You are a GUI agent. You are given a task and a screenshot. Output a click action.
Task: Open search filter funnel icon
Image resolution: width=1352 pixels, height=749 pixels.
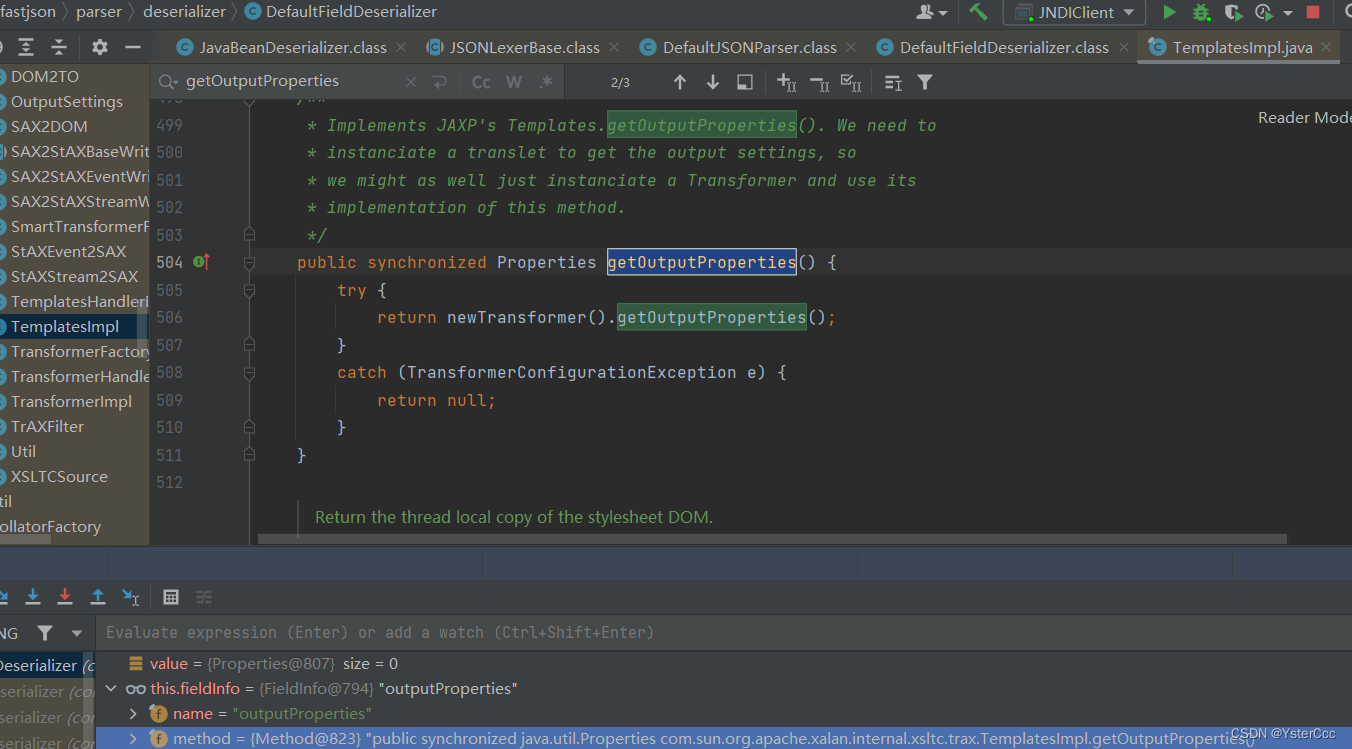925,82
